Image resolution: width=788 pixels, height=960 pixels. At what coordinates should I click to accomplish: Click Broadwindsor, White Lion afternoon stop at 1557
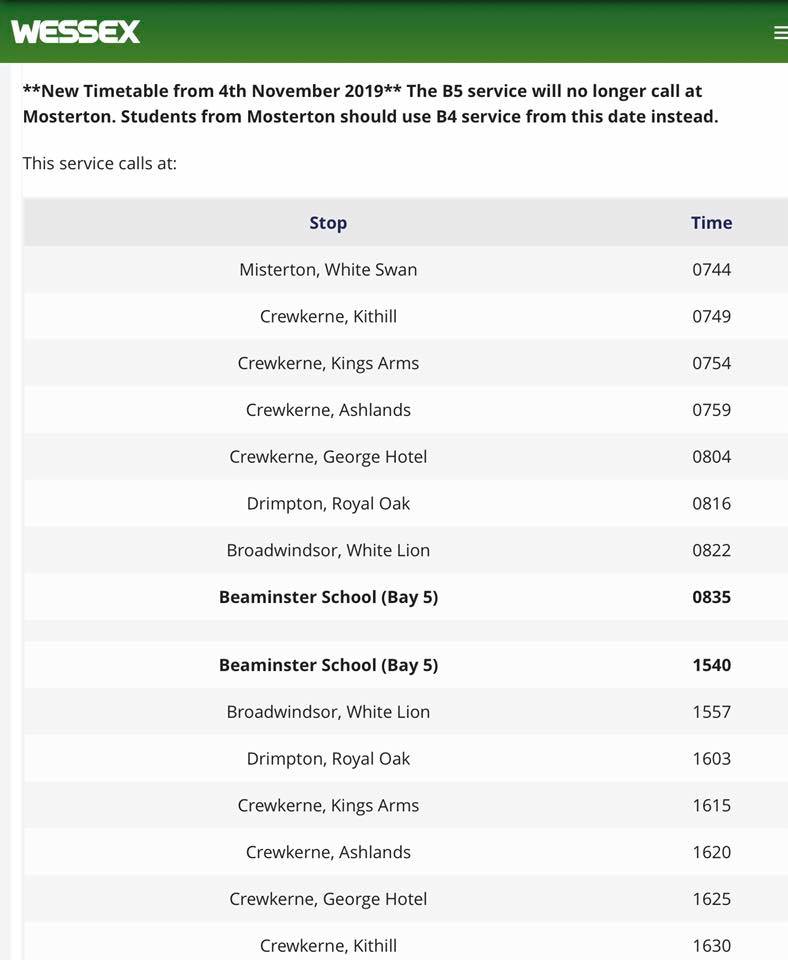(328, 712)
